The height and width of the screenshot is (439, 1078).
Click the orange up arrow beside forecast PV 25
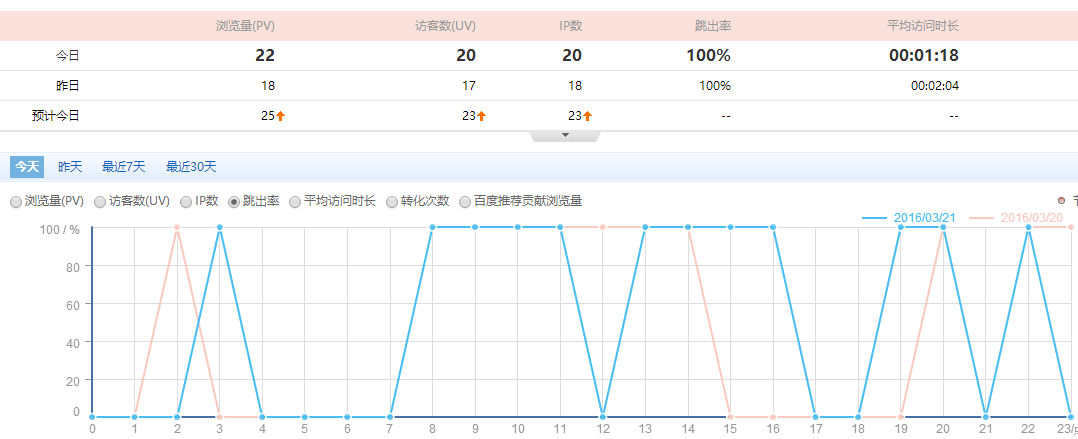tap(281, 116)
